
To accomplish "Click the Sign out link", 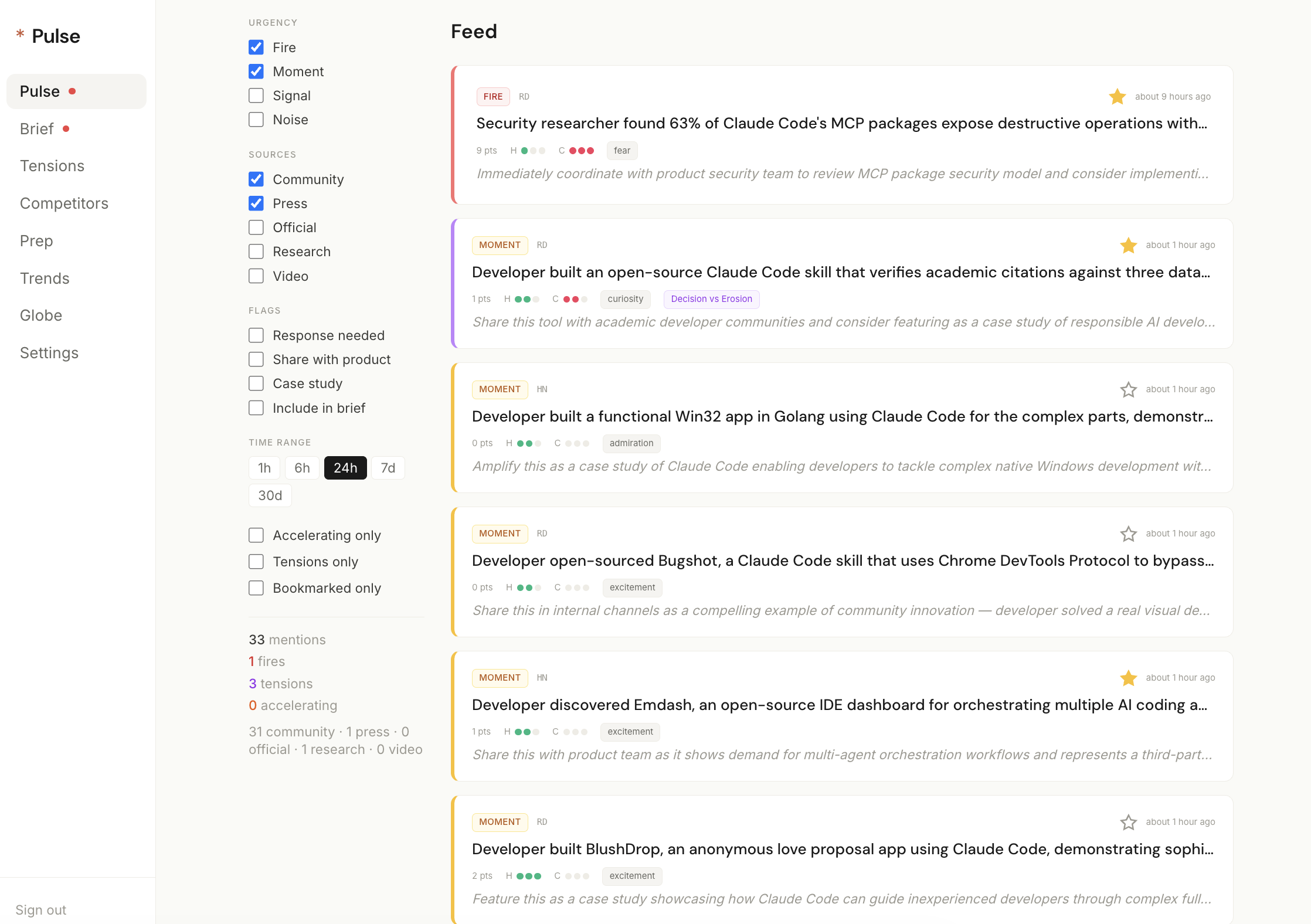I will [x=40, y=909].
